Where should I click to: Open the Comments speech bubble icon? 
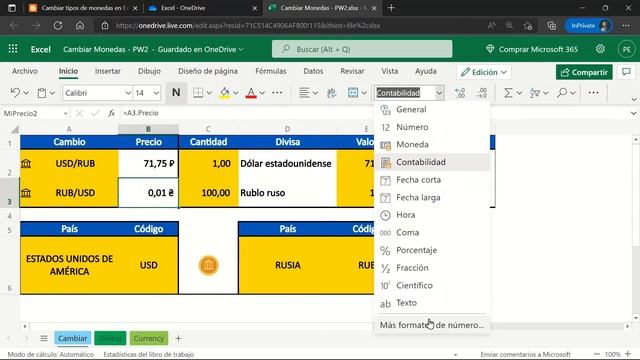[x=626, y=72]
